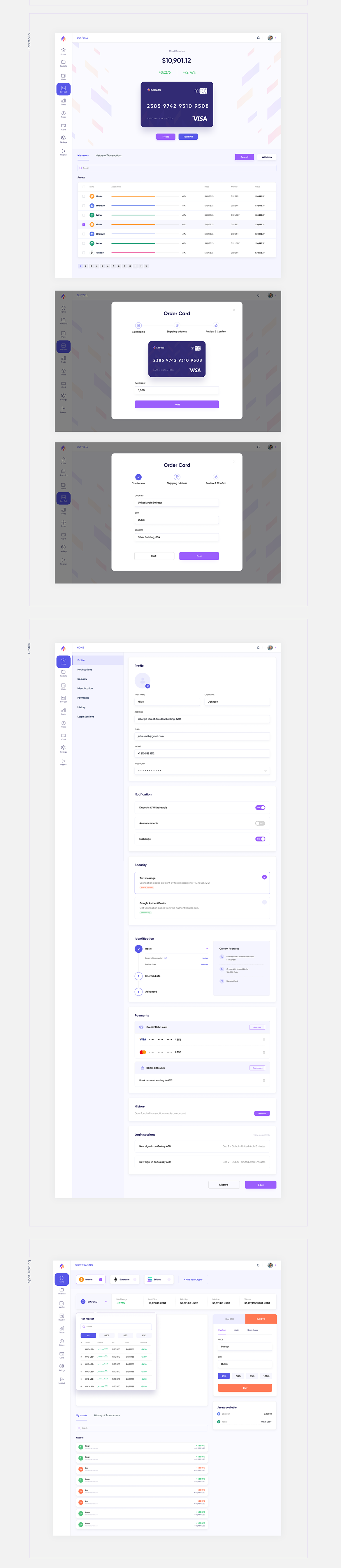Select Google Authenticator security option radio

[x=264, y=903]
